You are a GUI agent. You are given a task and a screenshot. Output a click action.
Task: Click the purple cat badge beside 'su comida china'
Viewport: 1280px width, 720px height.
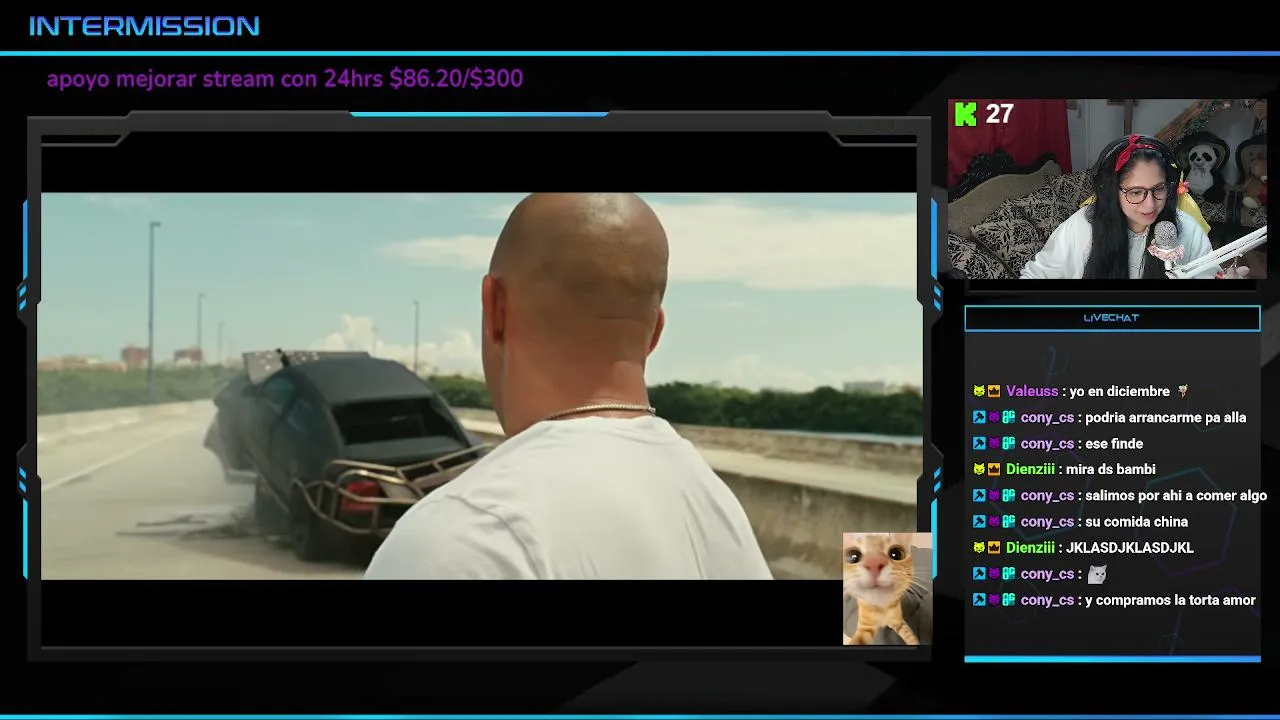(994, 522)
